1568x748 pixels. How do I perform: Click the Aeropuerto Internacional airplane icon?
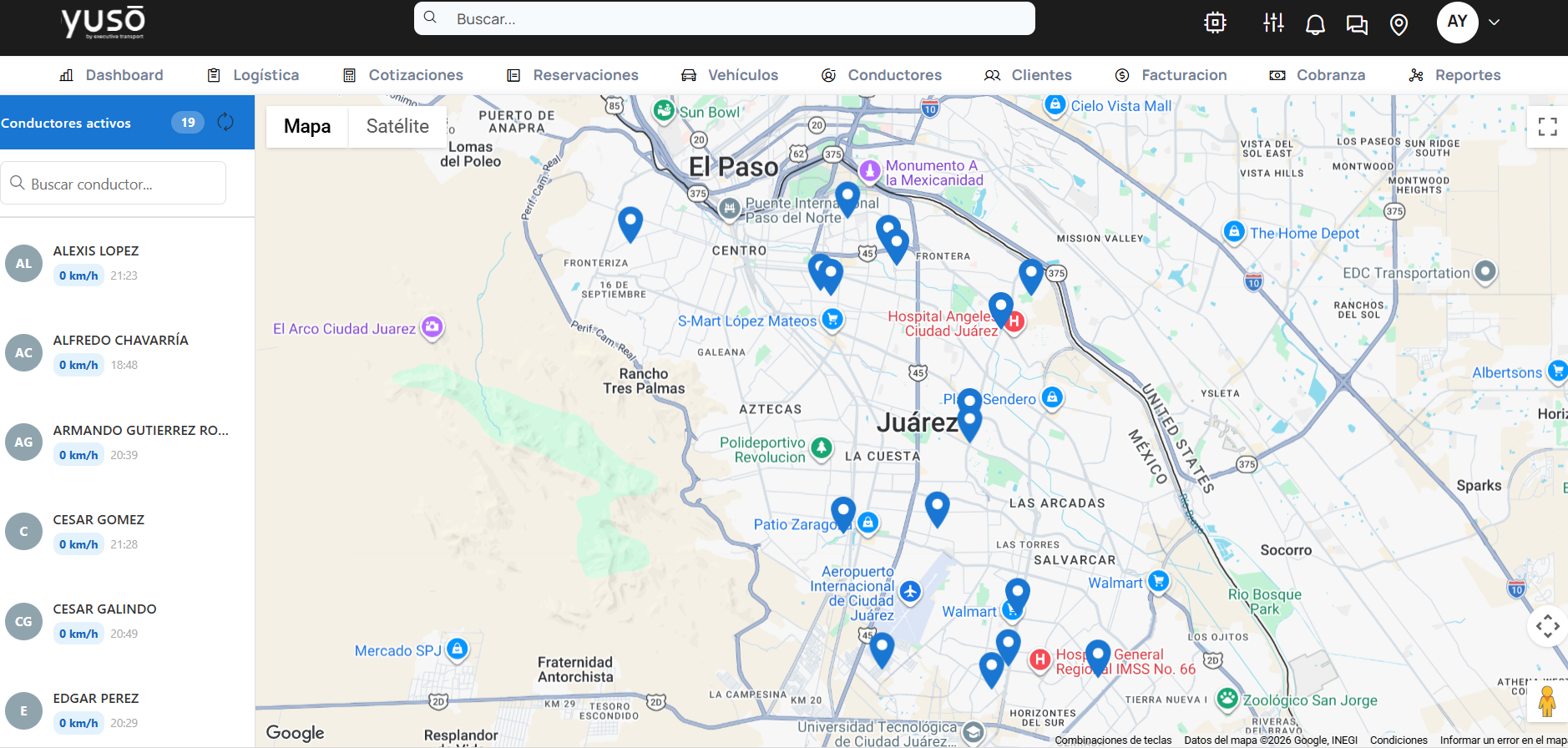coord(910,592)
